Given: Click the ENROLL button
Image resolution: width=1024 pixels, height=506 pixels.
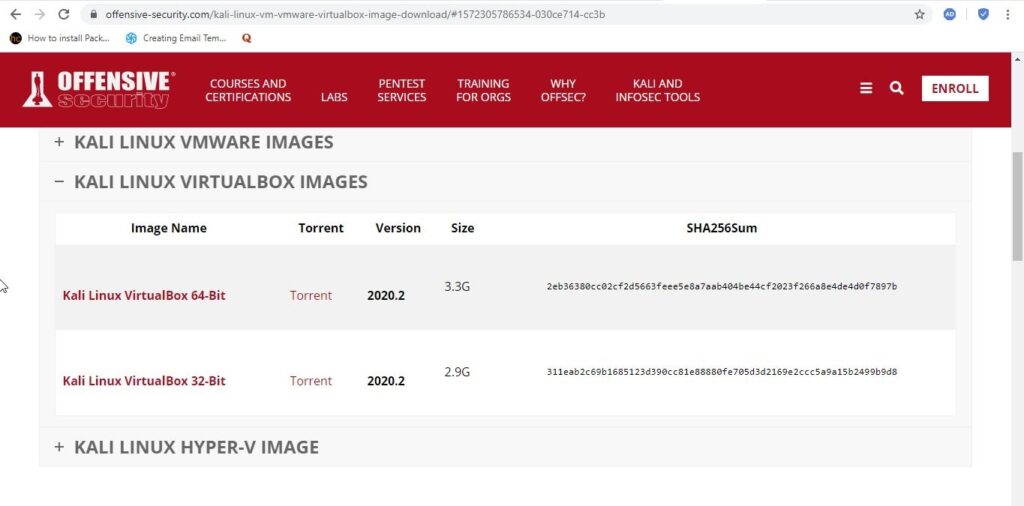Looking at the screenshot, I should pyautogui.click(x=955, y=89).
